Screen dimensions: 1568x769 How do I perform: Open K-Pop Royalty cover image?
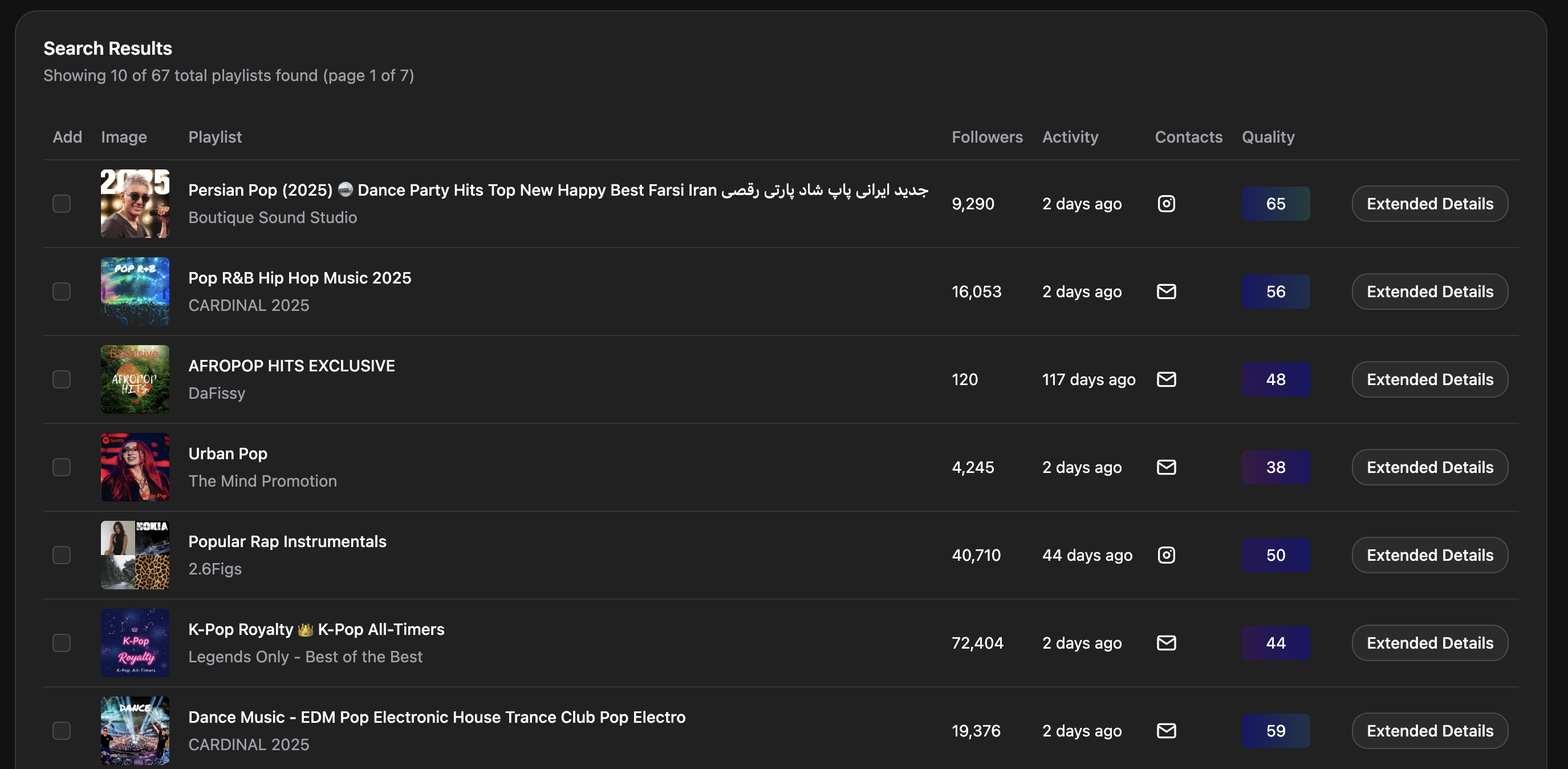coord(135,643)
